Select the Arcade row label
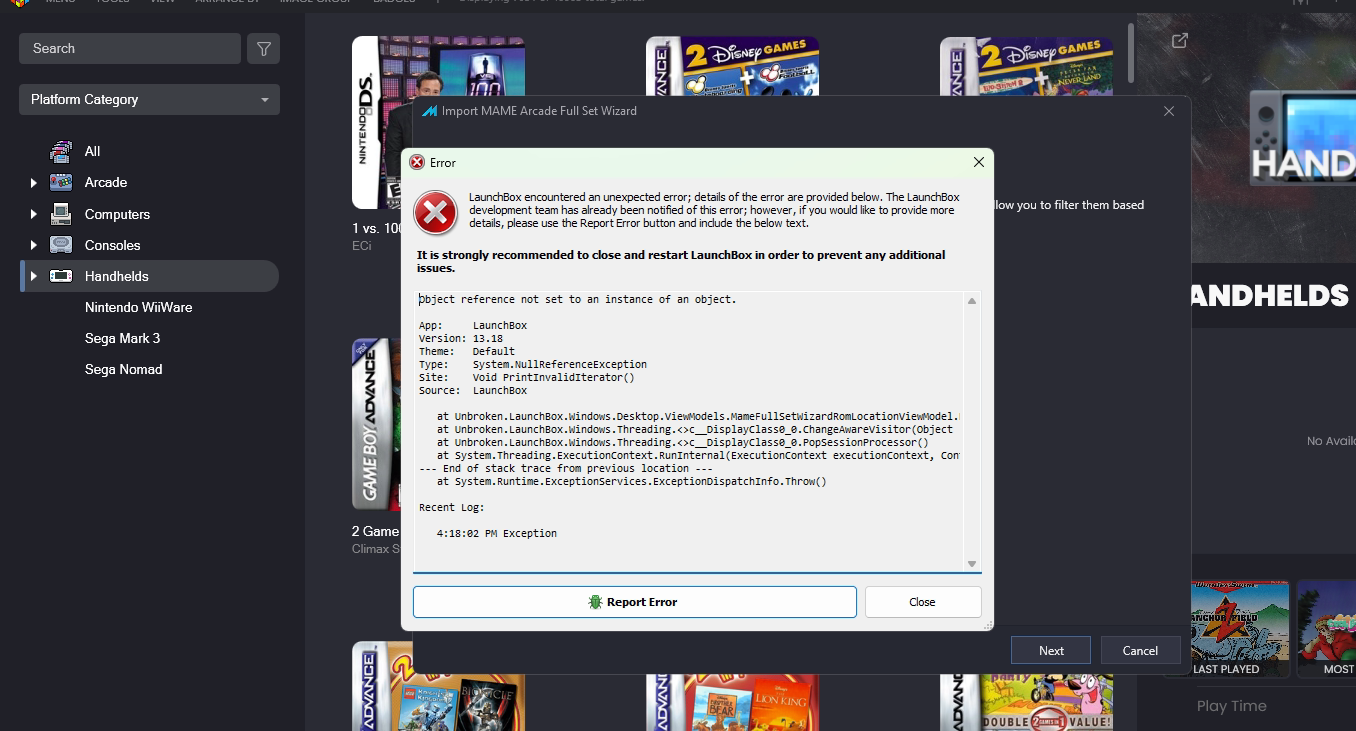Image resolution: width=1356 pixels, height=731 pixels. (x=106, y=182)
